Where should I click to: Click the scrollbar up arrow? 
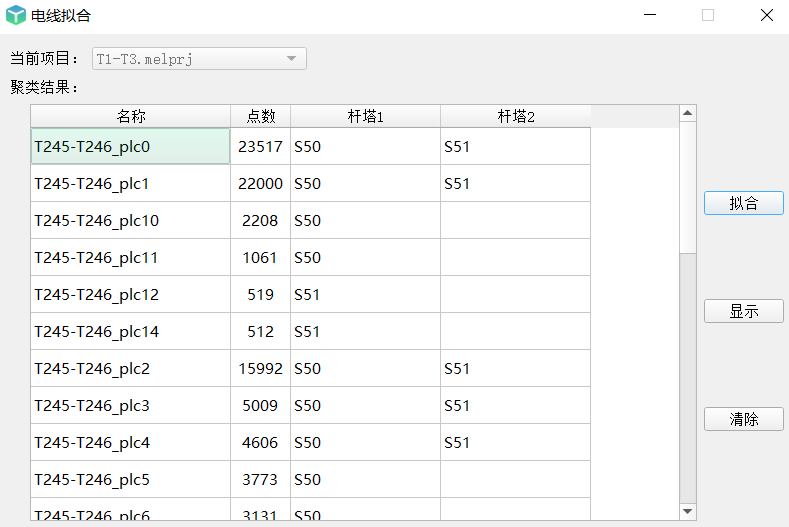click(x=687, y=113)
